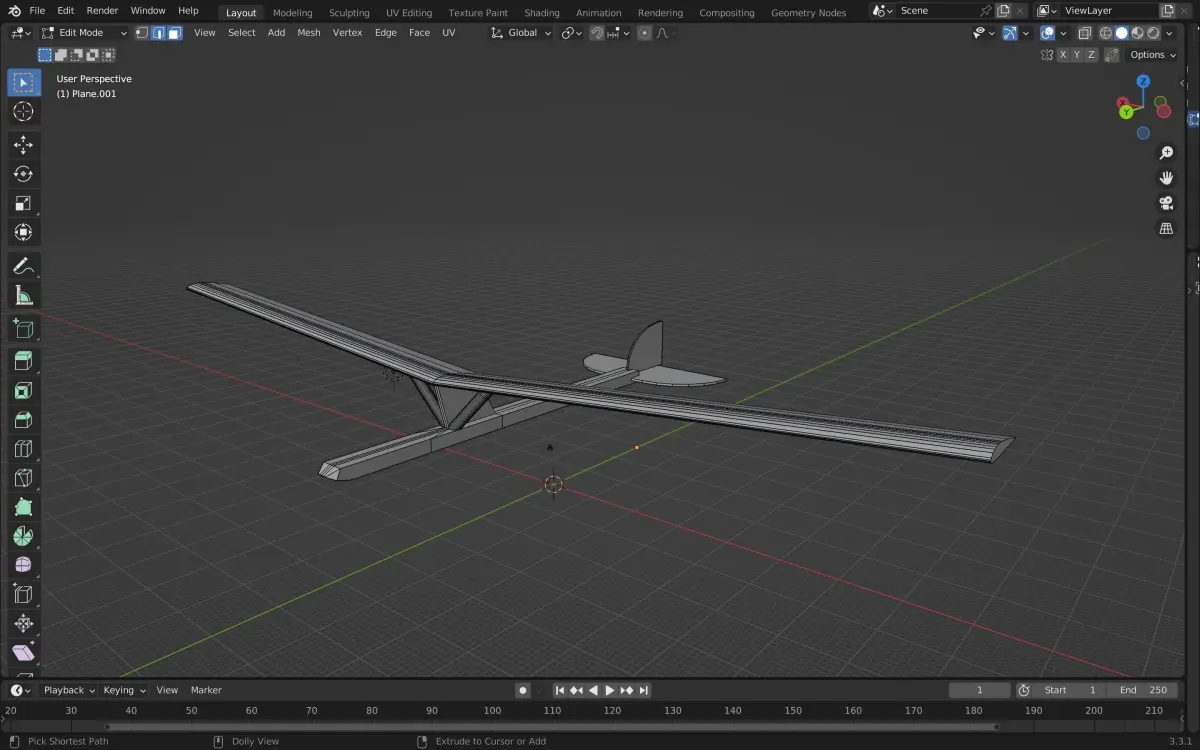Open the Render menu

pyautogui.click(x=102, y=10)
